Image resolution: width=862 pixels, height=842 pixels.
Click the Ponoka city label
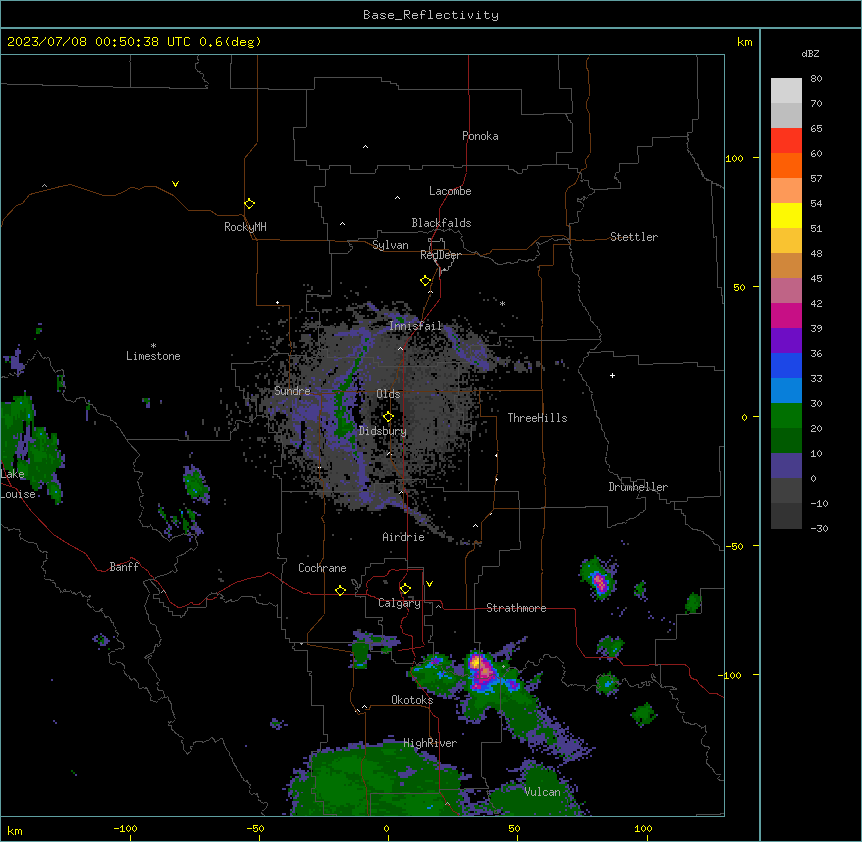pyautogui.click(x=480, y=136)
